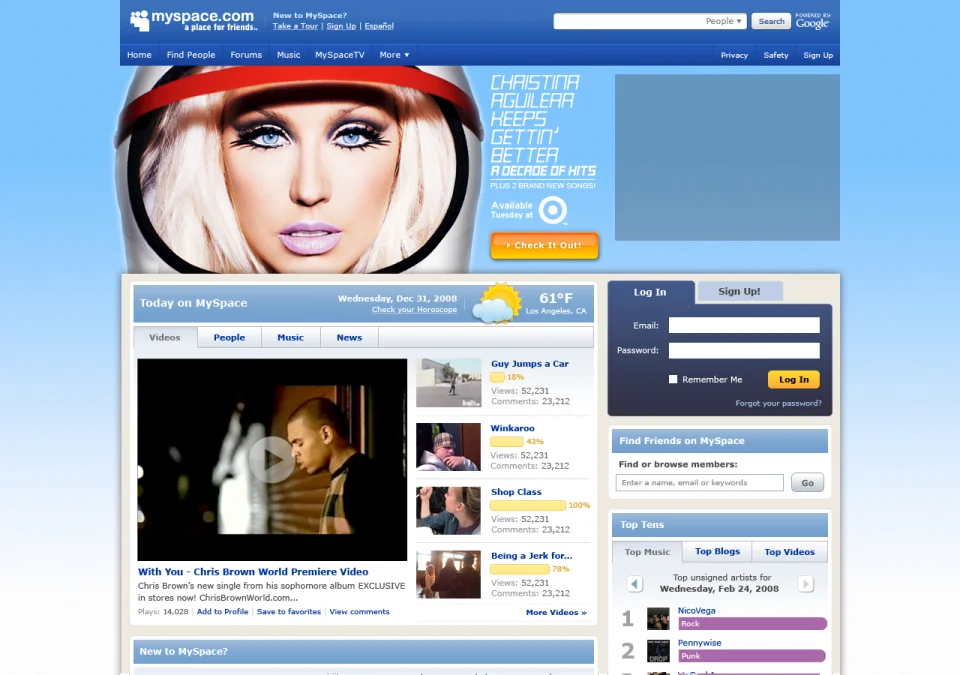
Task: Switch to the Top Videos tab
Action: (x=790, y=552)
